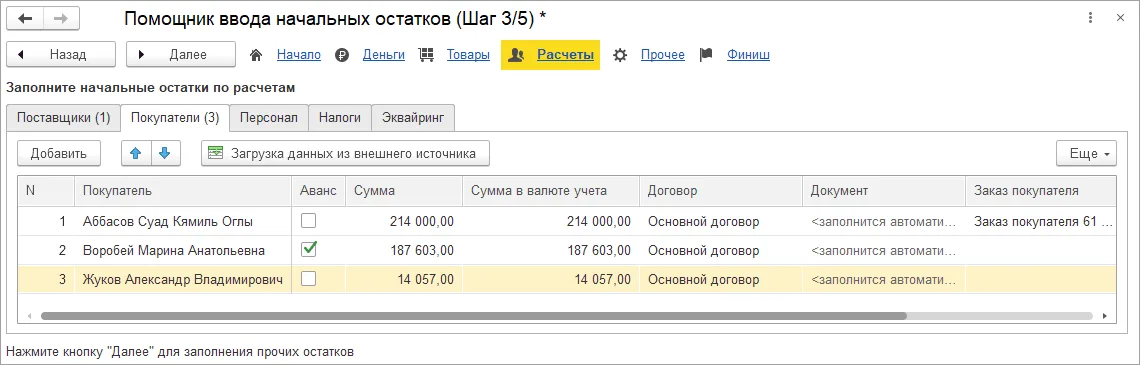
Task: Go to the Начало step link
Action: pos(299,55)
